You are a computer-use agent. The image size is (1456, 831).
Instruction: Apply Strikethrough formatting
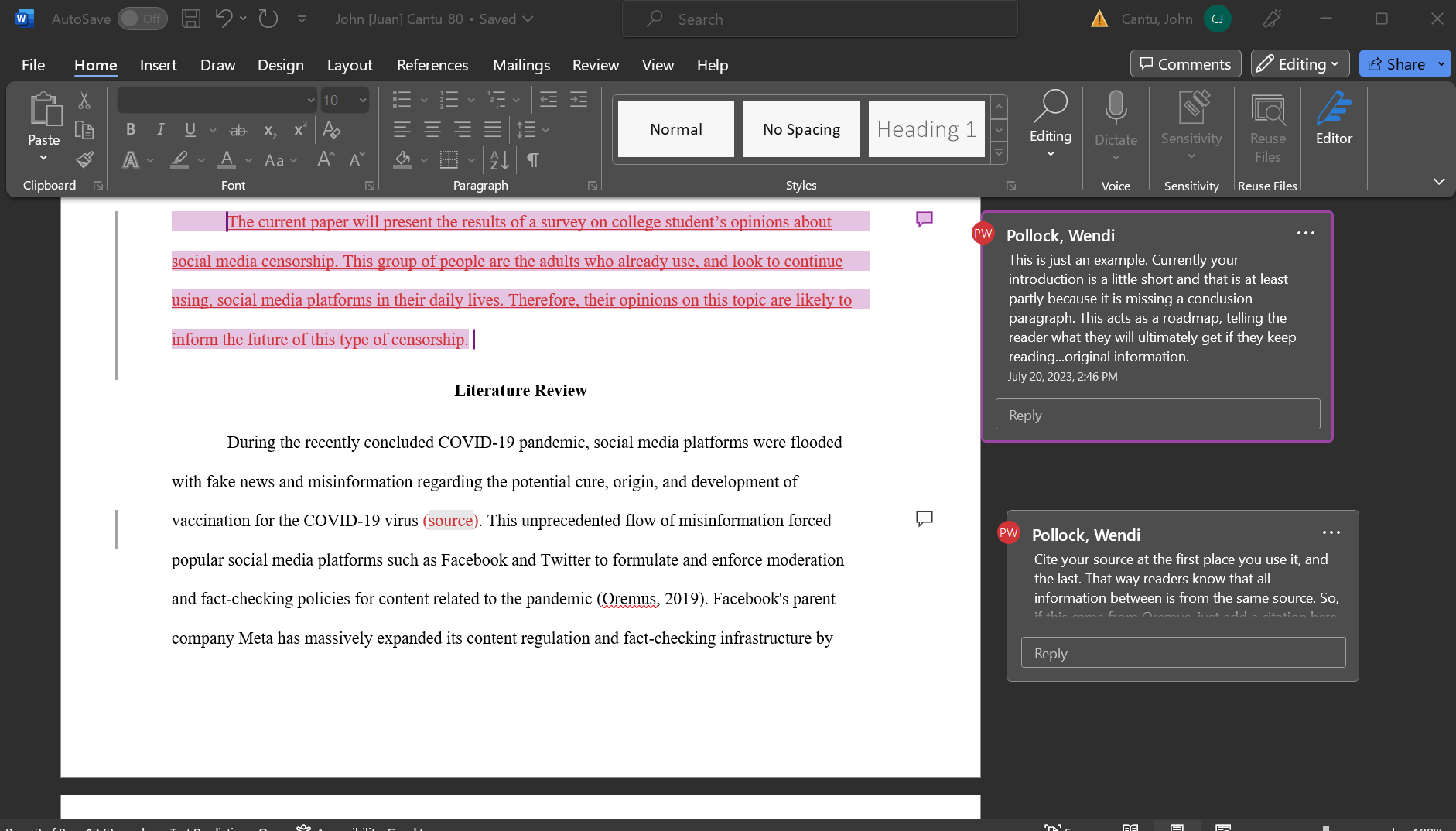point(238,130)
